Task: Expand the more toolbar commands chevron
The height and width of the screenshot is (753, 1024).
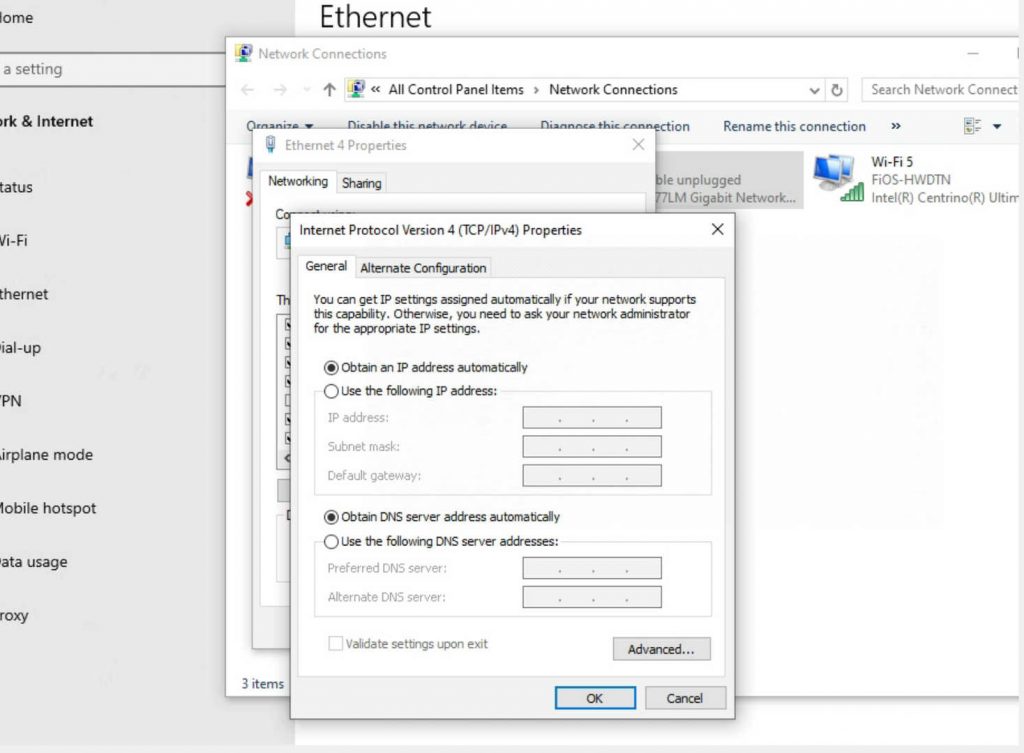Action: [896, 125]
